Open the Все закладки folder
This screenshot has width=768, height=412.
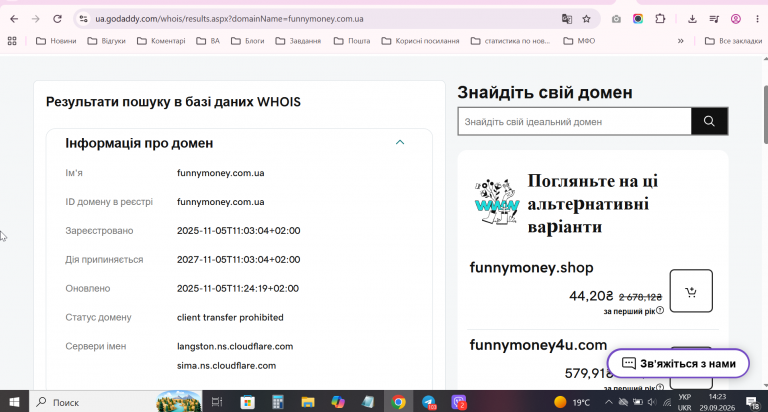coord(733,41)
